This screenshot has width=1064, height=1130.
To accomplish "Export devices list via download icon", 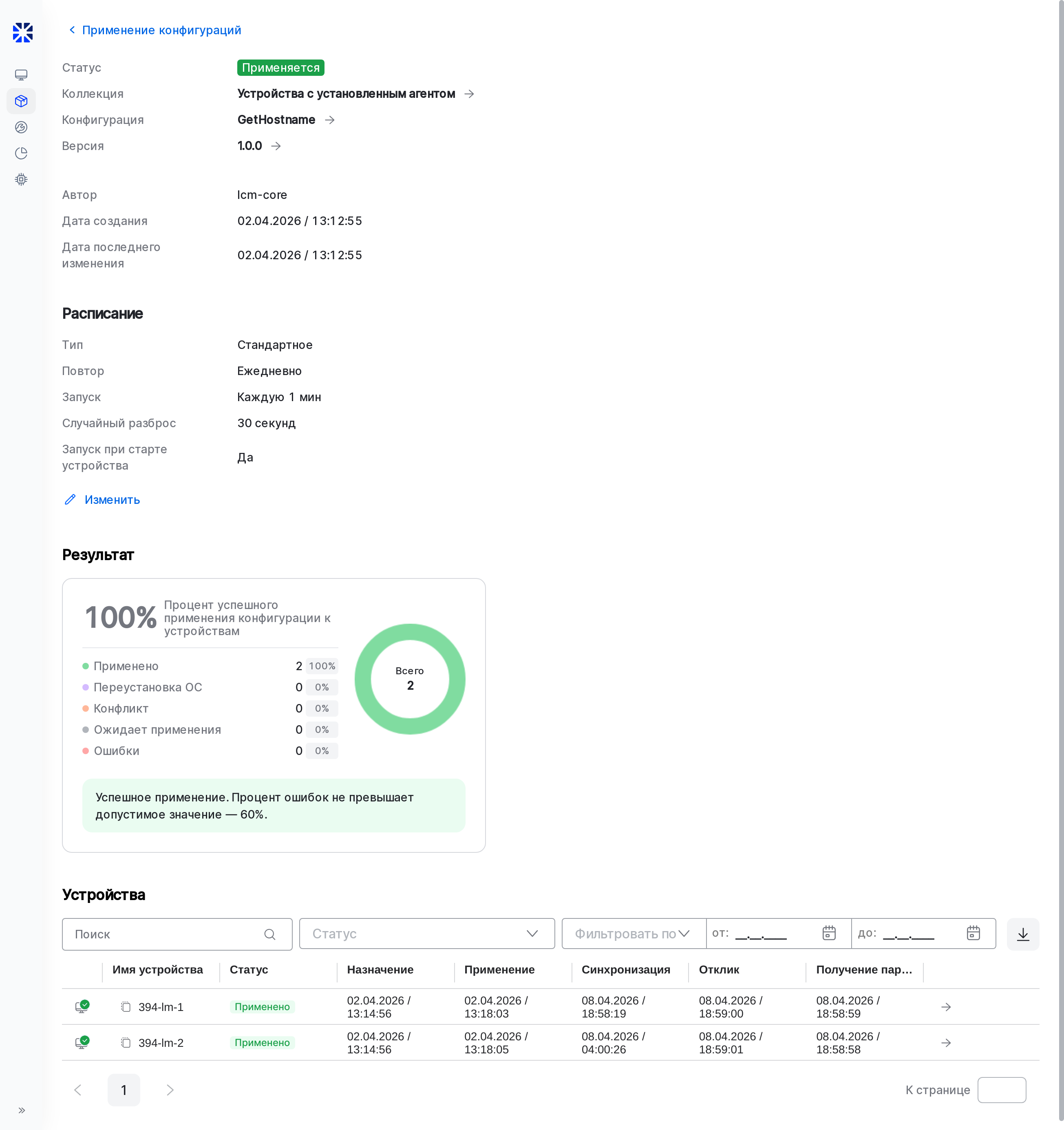I will (1022, 934).
